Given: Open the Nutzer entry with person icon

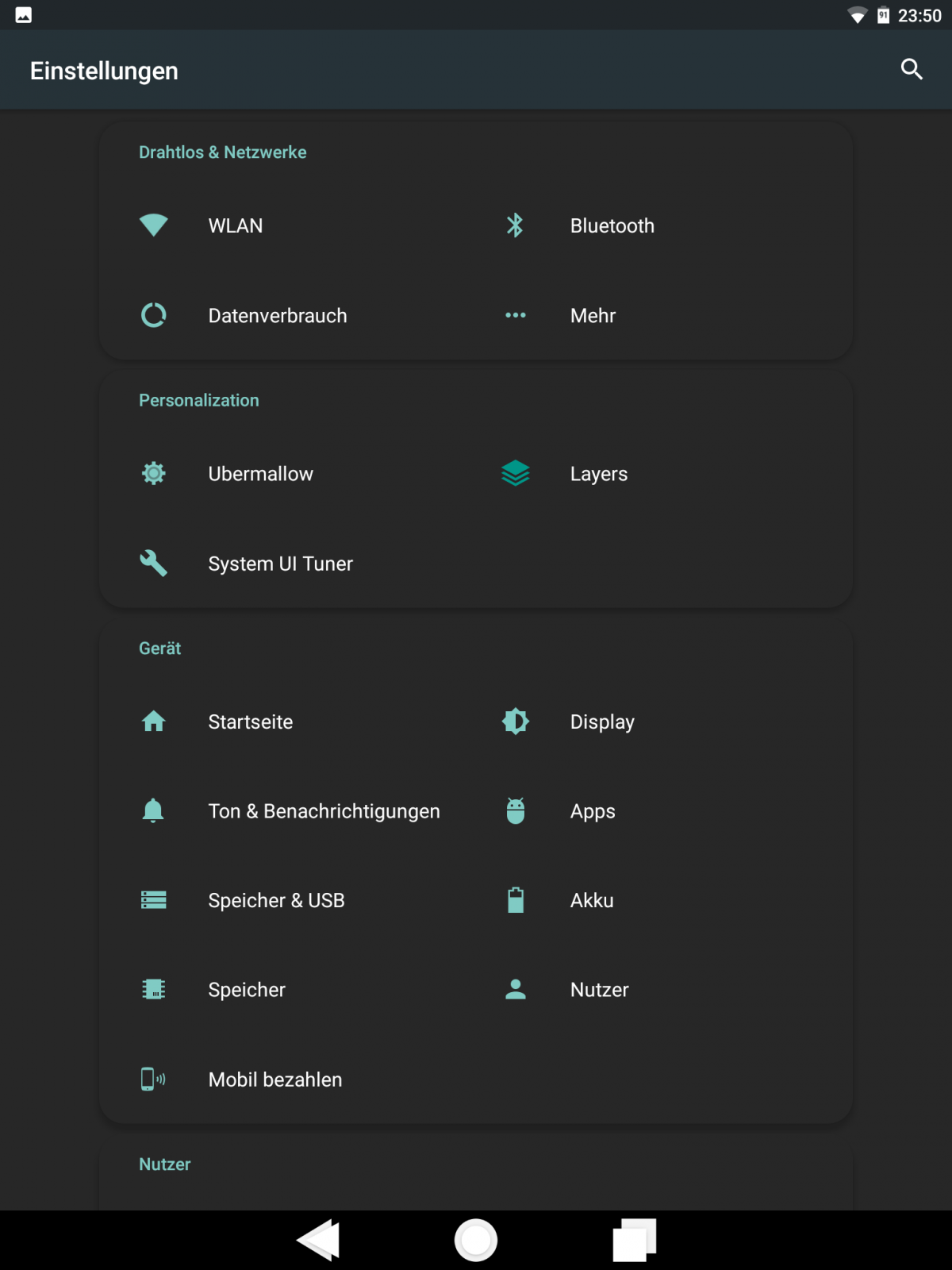Looking at the screenshot, I should click(x=599, y=990).
